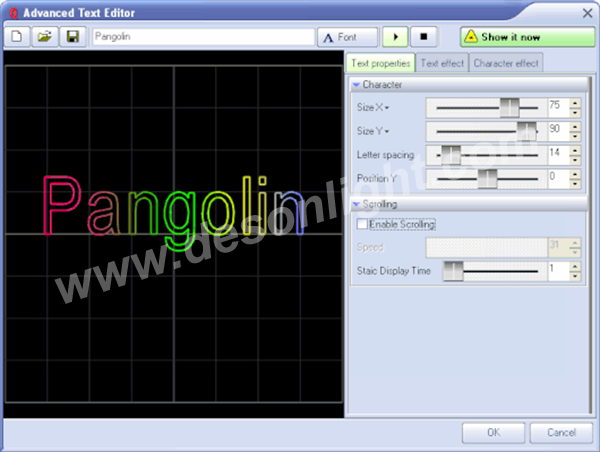Decrease Static Display Time with down arrow
This screenshot has width=600, height=452.
click(575, 276)
